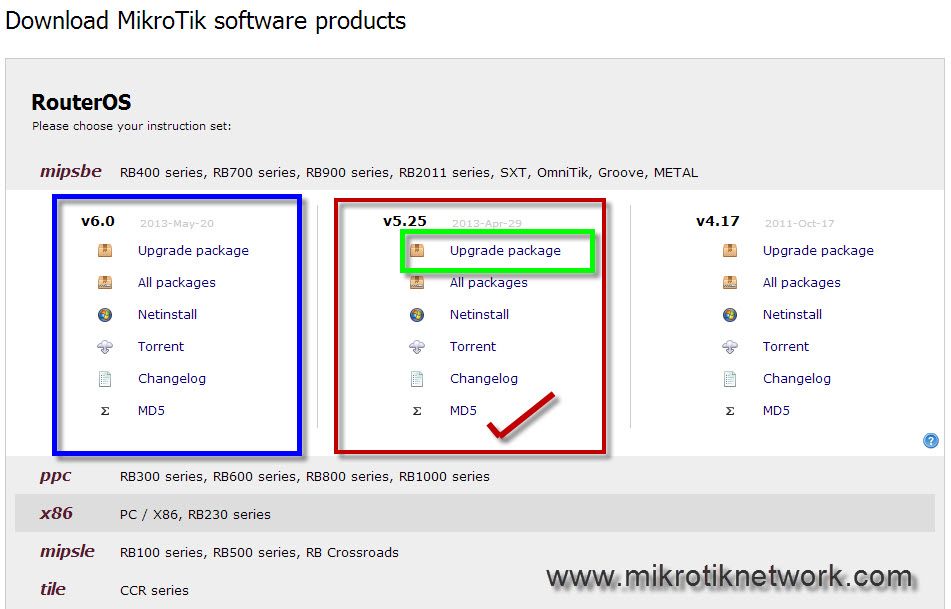Click the v5.25 Changelog document icon
The height and width of the screenshot is (609, 951).
[417, 379]
